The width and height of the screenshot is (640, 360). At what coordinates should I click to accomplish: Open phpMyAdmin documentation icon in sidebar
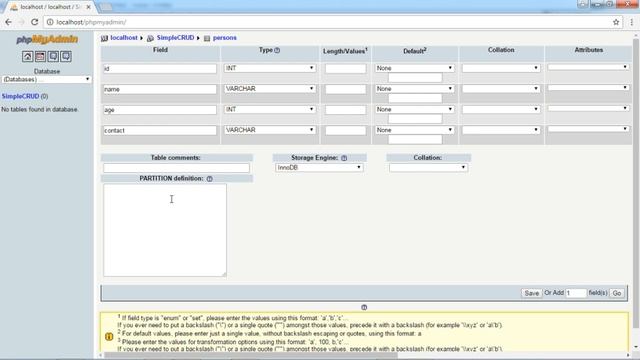coord(53,56)
